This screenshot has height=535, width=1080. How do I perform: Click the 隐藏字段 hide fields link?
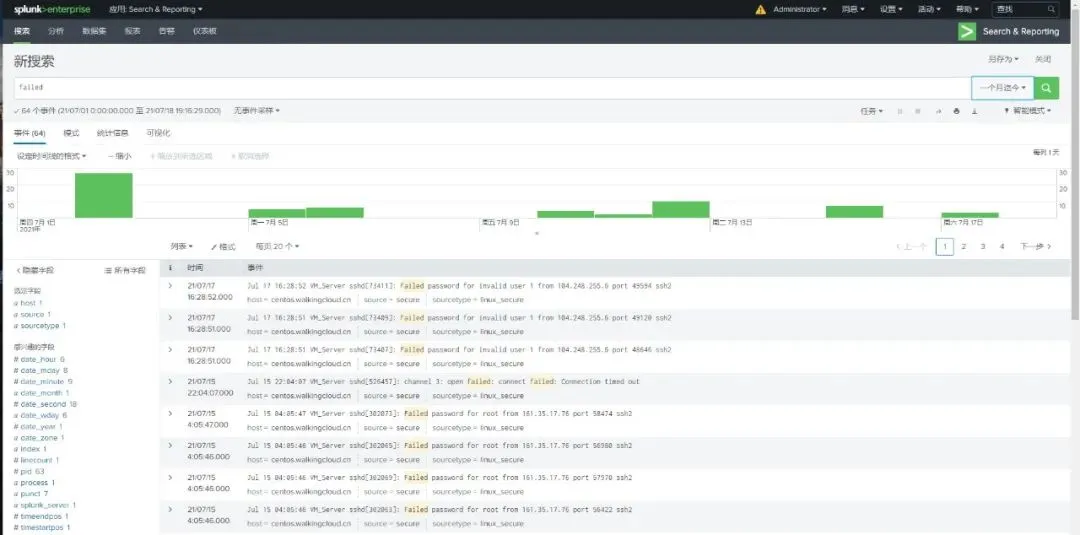[34, 271]
